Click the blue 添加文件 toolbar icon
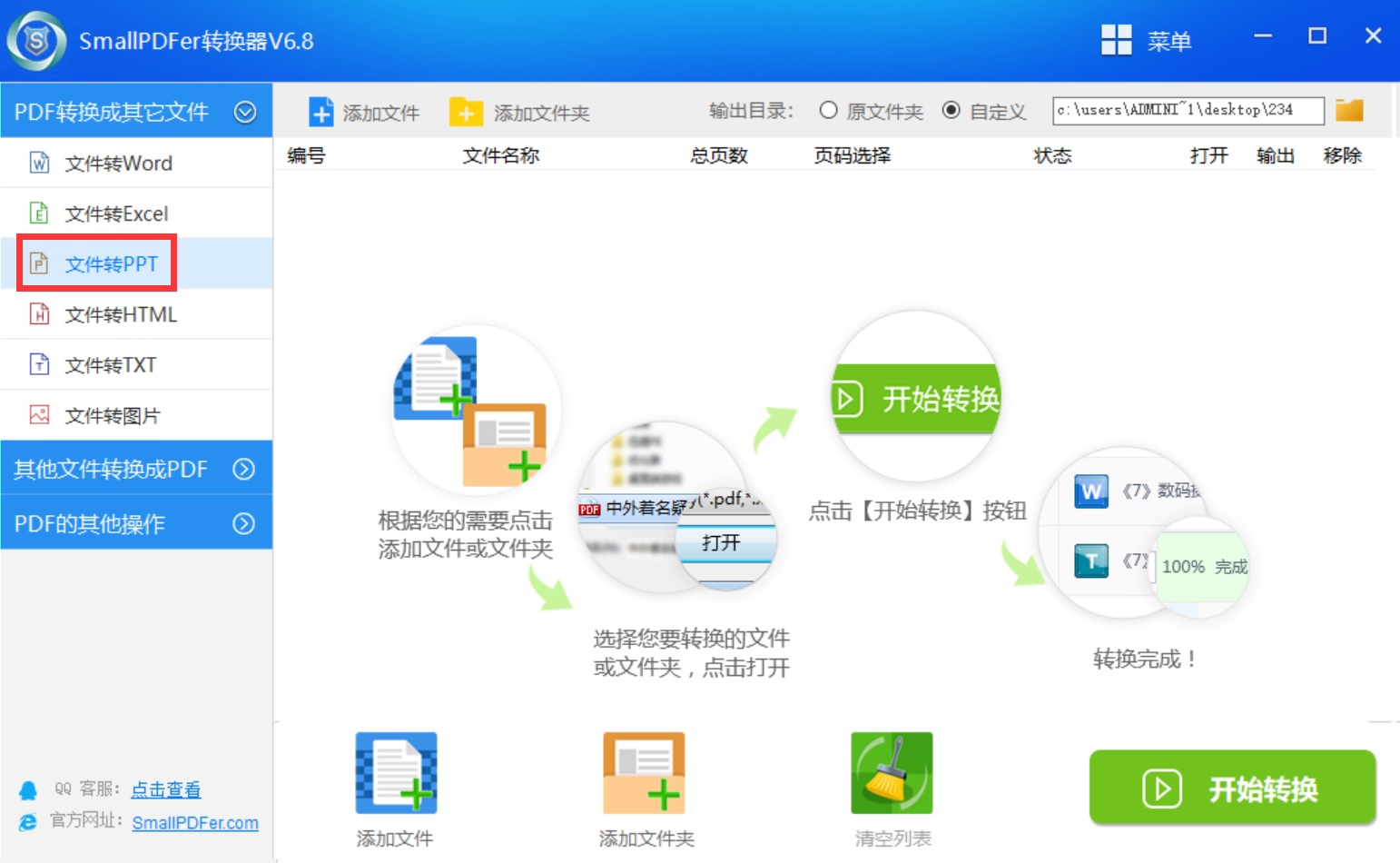1400x863 pixels. (321, 112)
